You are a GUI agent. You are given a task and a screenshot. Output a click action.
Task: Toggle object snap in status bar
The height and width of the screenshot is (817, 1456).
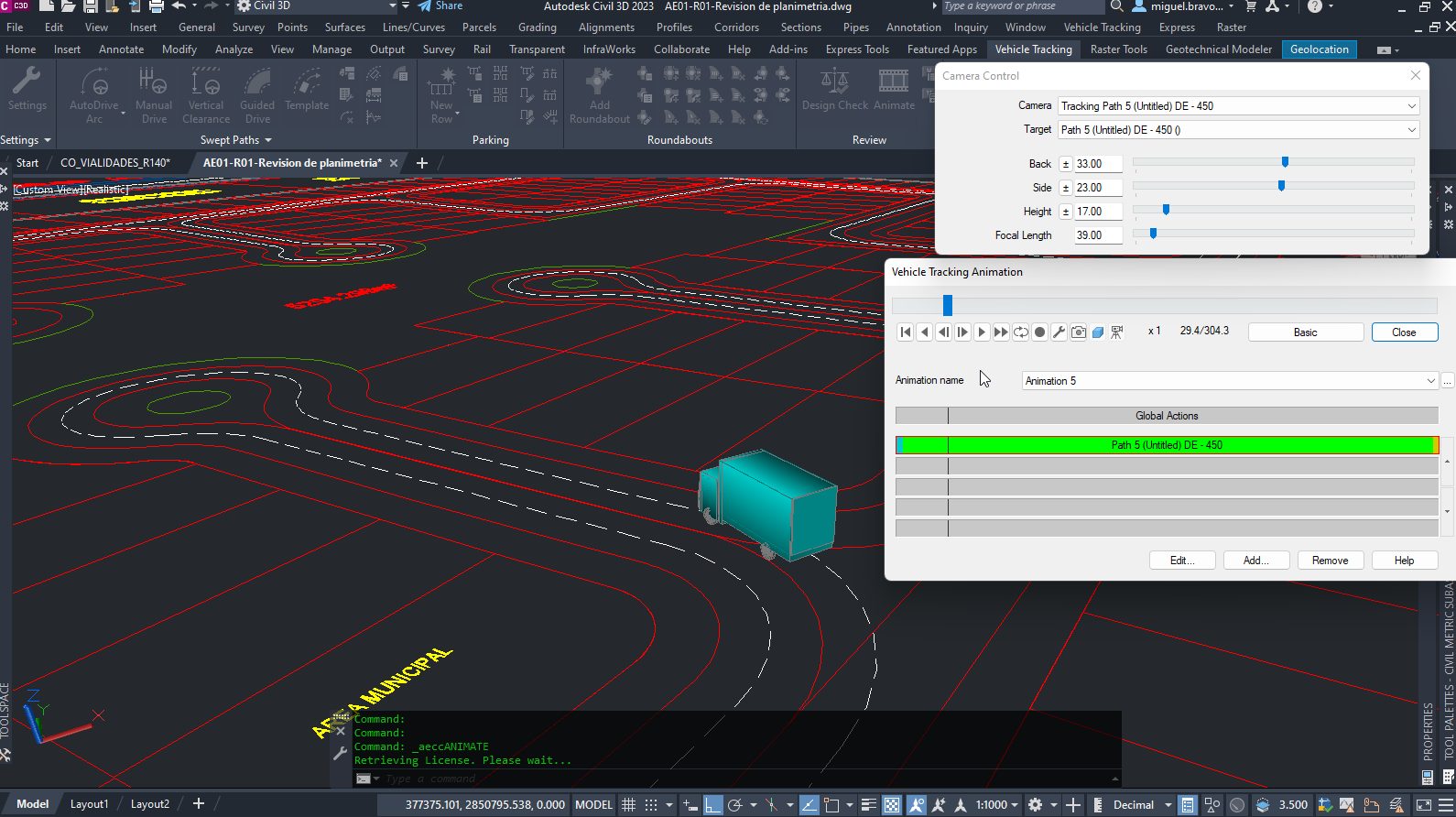click(x=831, y=805)
